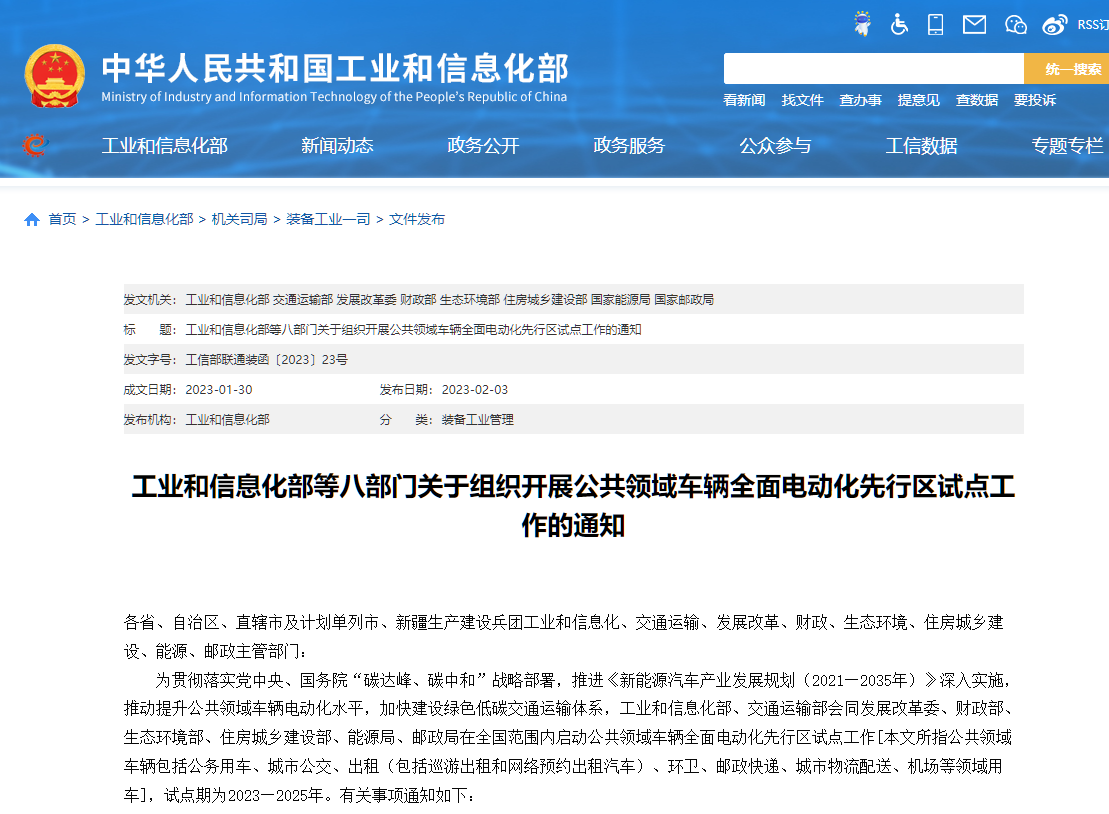Click the salutation paragraph starting 各省、自治区
The height and width of the screenshot is (814, 1109).
click(564, 636)
